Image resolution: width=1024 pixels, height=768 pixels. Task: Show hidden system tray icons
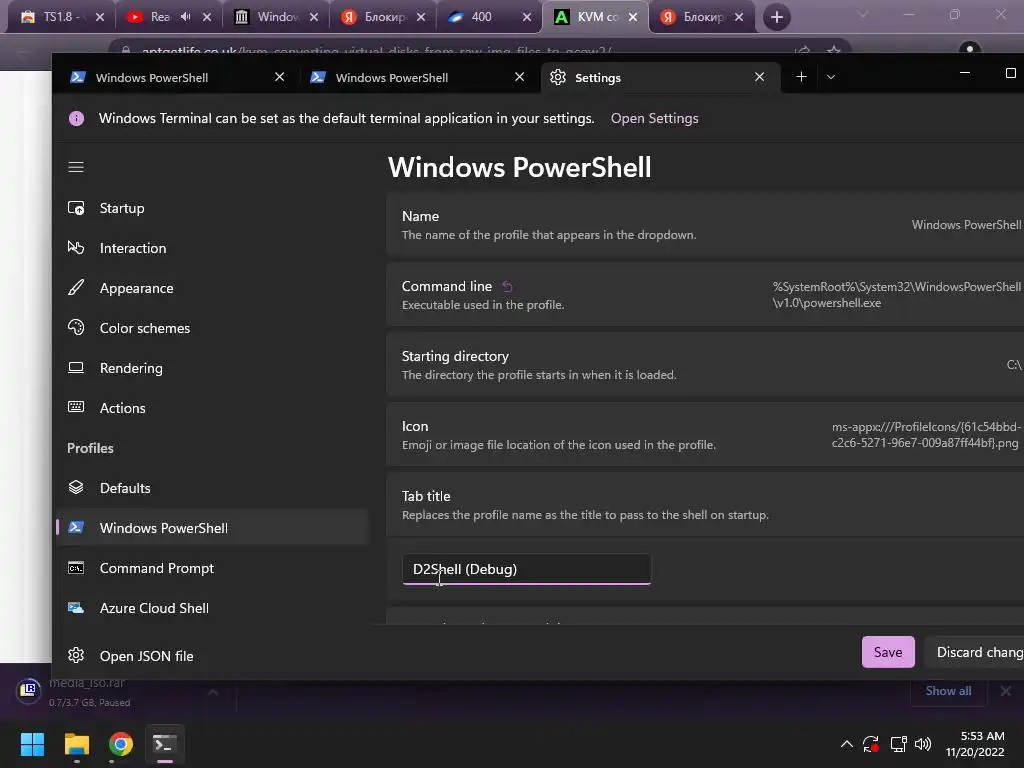pos(846,744)
